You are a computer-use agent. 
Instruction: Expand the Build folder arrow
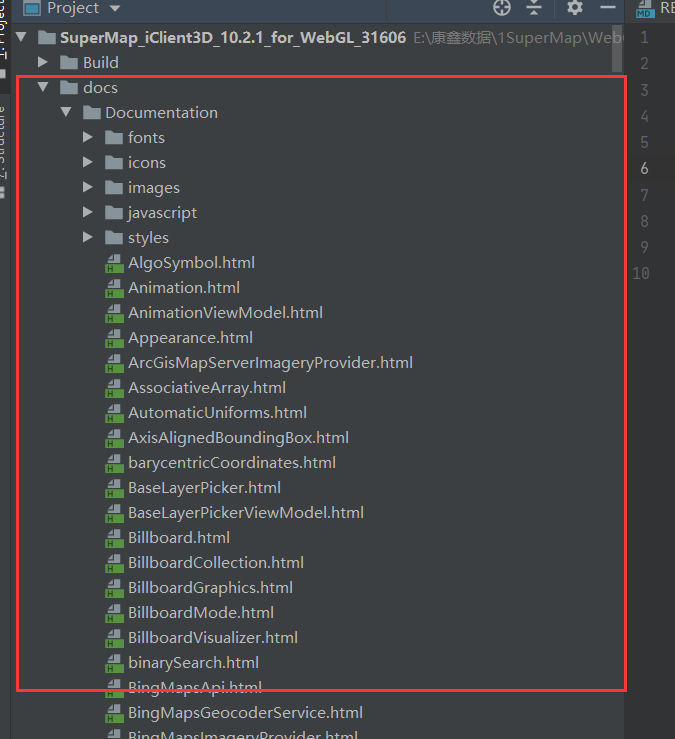pos(42,62)
